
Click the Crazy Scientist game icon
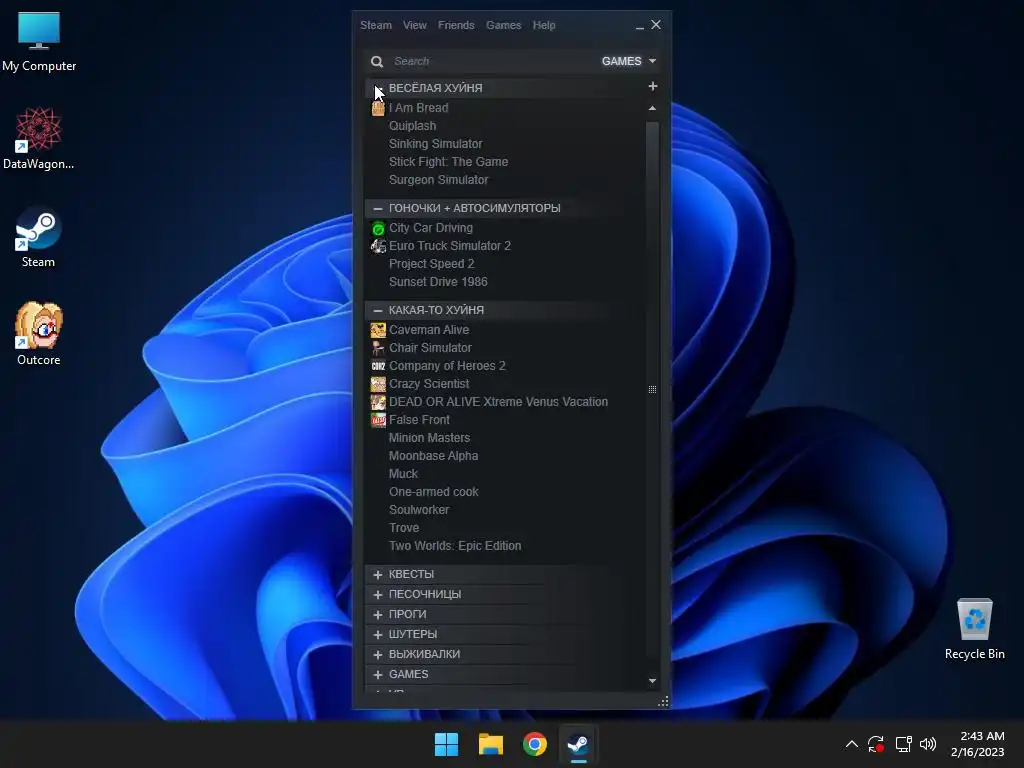(378, 384)
